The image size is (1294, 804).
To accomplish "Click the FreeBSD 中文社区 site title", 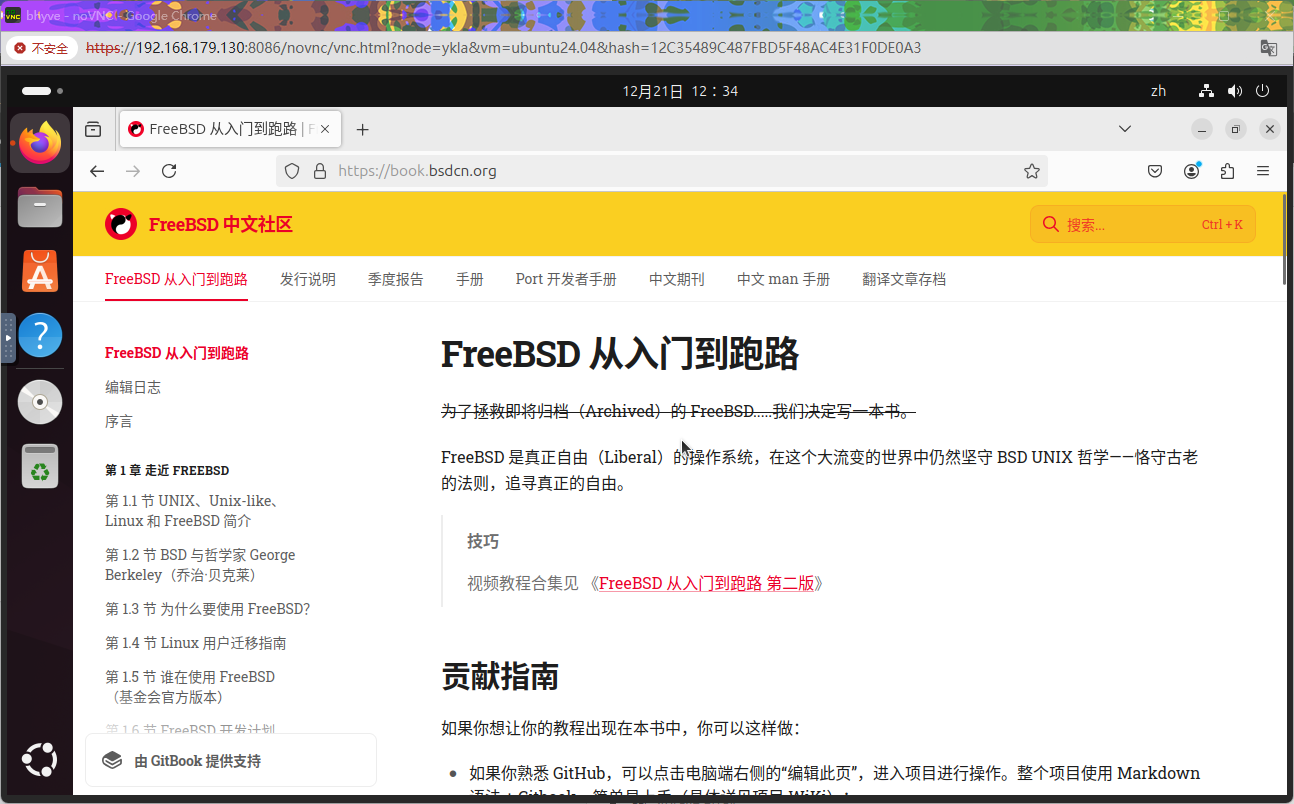I will point(221,224).
